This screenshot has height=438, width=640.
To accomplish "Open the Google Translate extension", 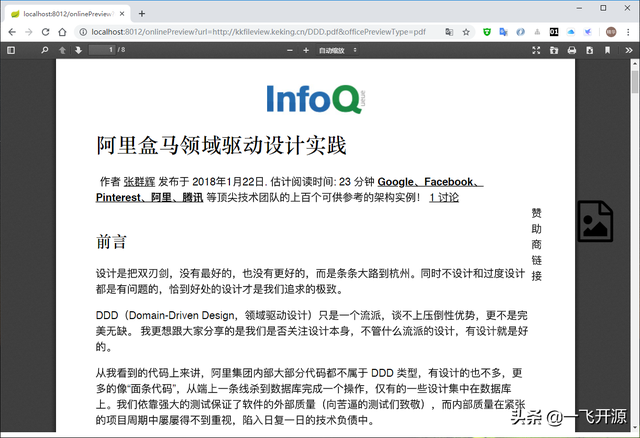I will coord(503,32).
